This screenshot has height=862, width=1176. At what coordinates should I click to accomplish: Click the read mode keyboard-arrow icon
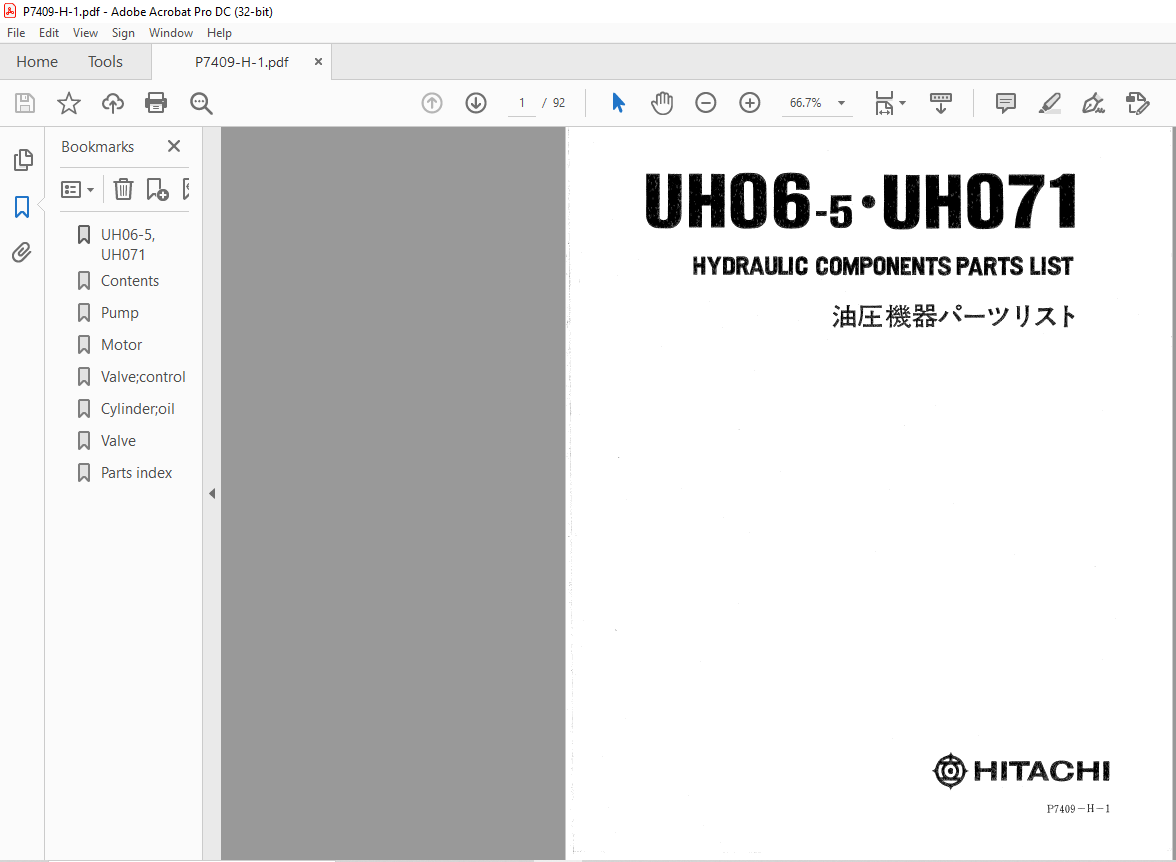[940, 103]
